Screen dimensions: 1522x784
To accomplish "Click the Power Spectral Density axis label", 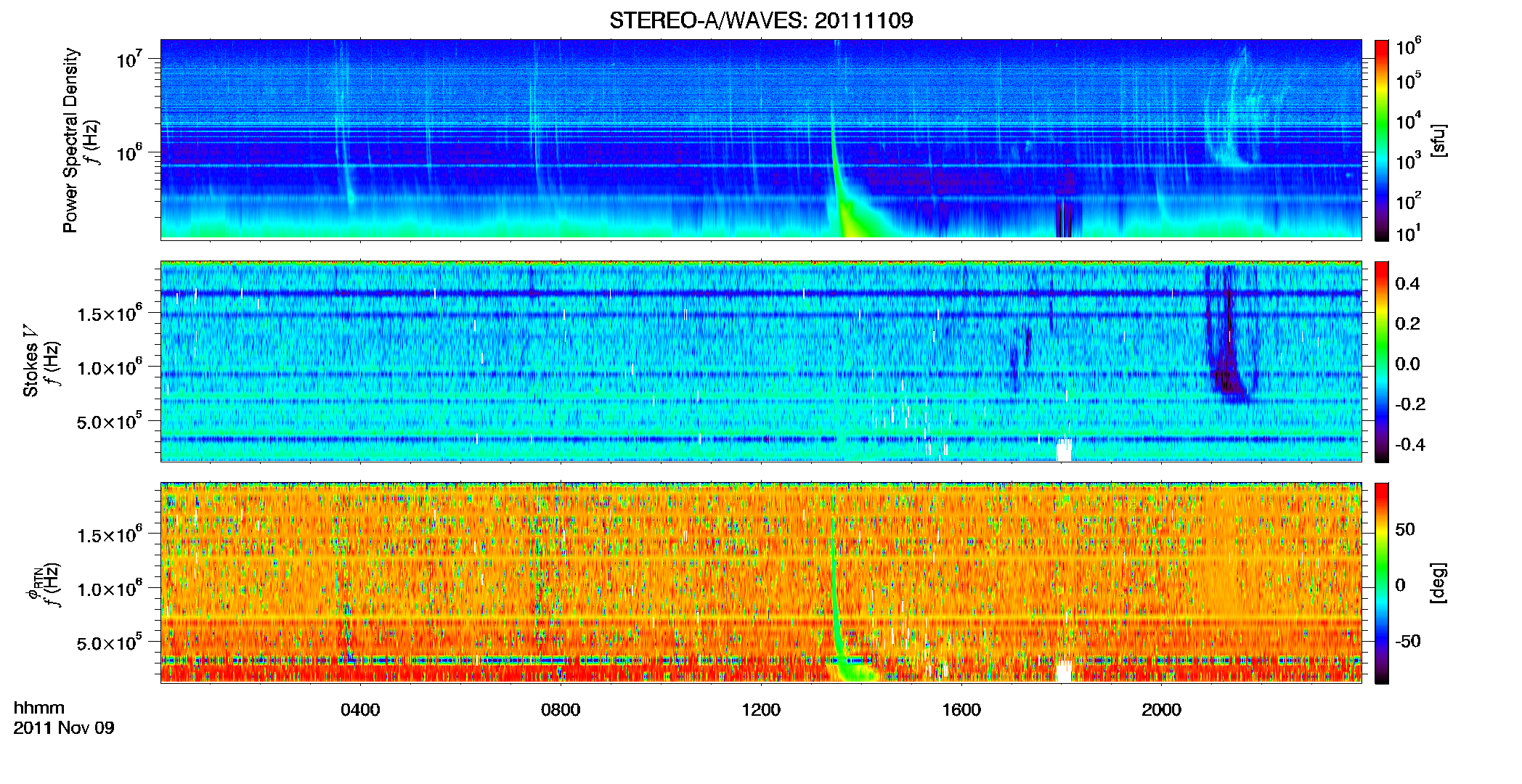I will tap(70, 140).
